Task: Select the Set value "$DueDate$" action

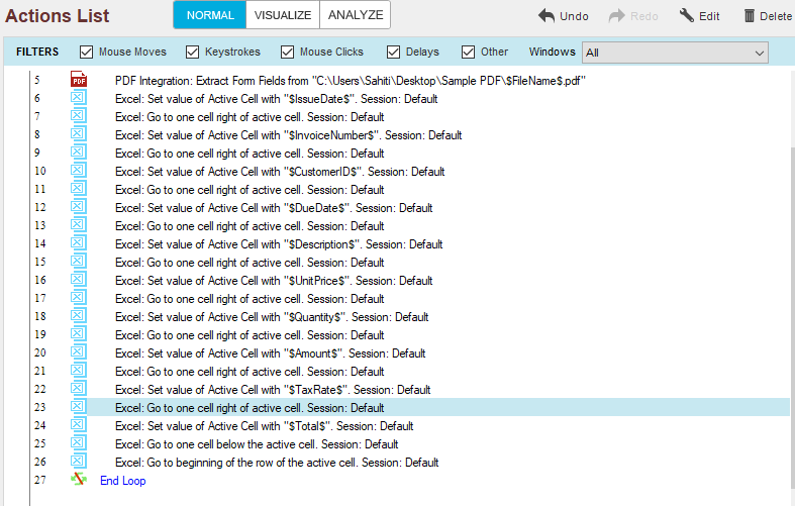Action: (274, 208)
